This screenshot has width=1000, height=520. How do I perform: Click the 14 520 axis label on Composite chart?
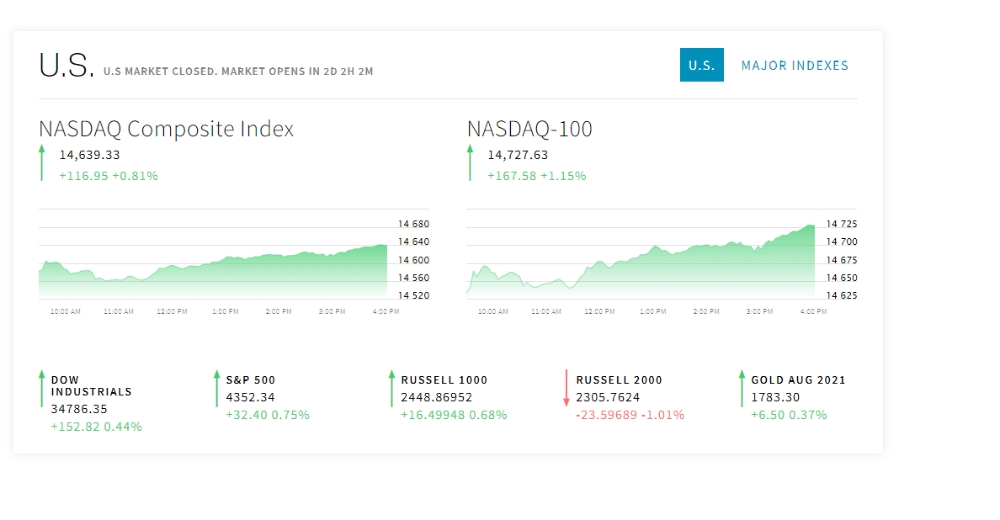(x=413, y=295)
